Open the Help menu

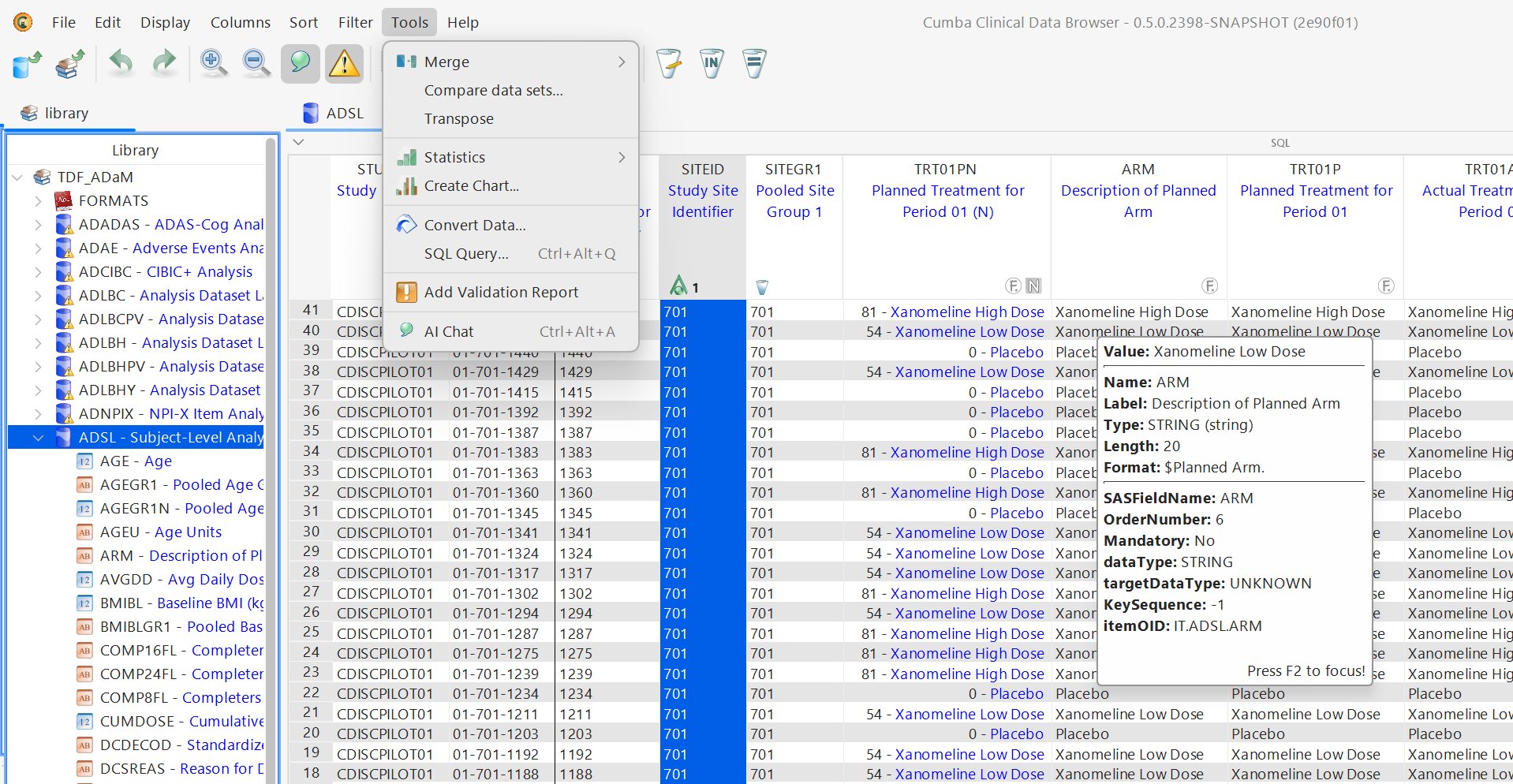(463, 22)
